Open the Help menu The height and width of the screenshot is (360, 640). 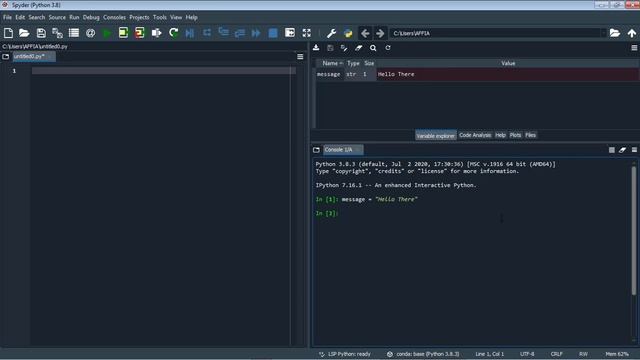[191, 18]
